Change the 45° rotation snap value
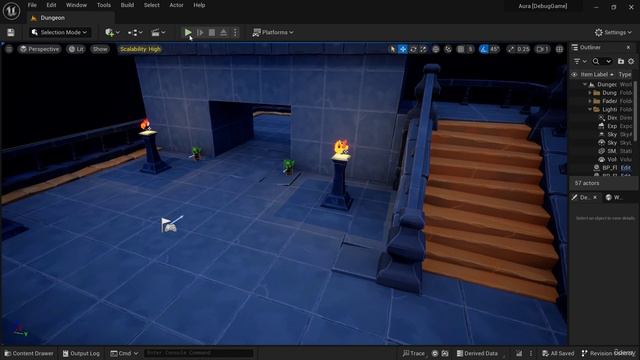Screen dimensions: 640x360 click(495, 49)
